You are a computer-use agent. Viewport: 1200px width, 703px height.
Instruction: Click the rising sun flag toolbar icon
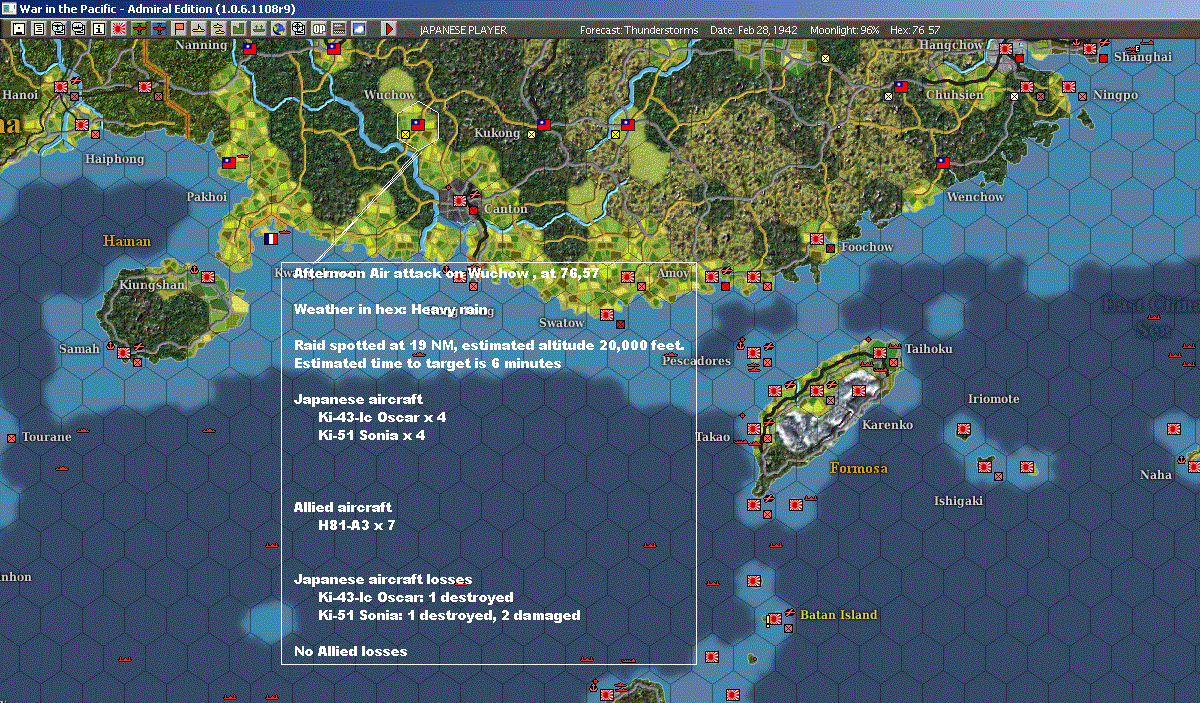tap(119, 29)
